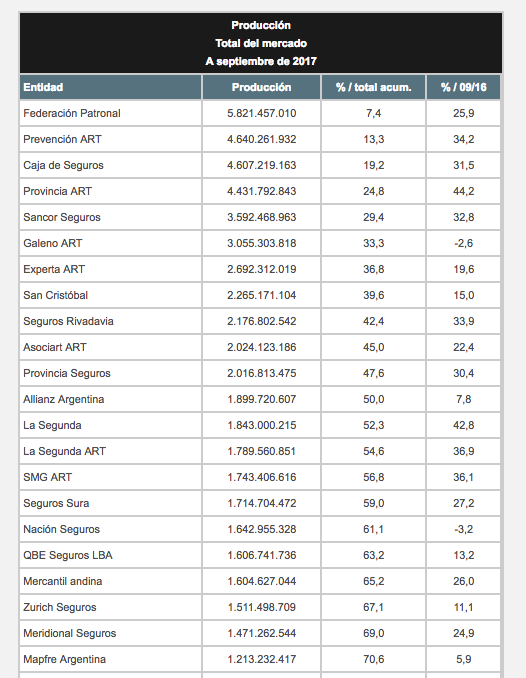Click the Federación Patronal entity cell
Viewport: 526px width, 678px height.
pos(110,113)
